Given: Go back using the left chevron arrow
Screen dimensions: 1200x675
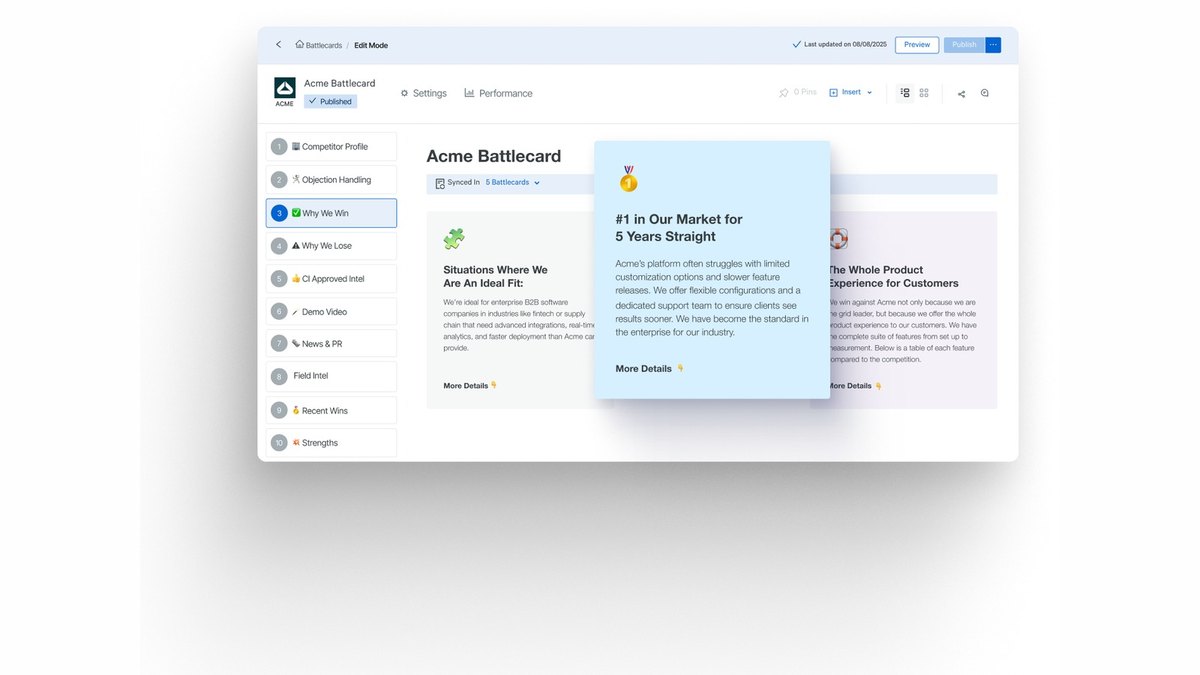Looking at the screenshot, I should tap(278, 45).
